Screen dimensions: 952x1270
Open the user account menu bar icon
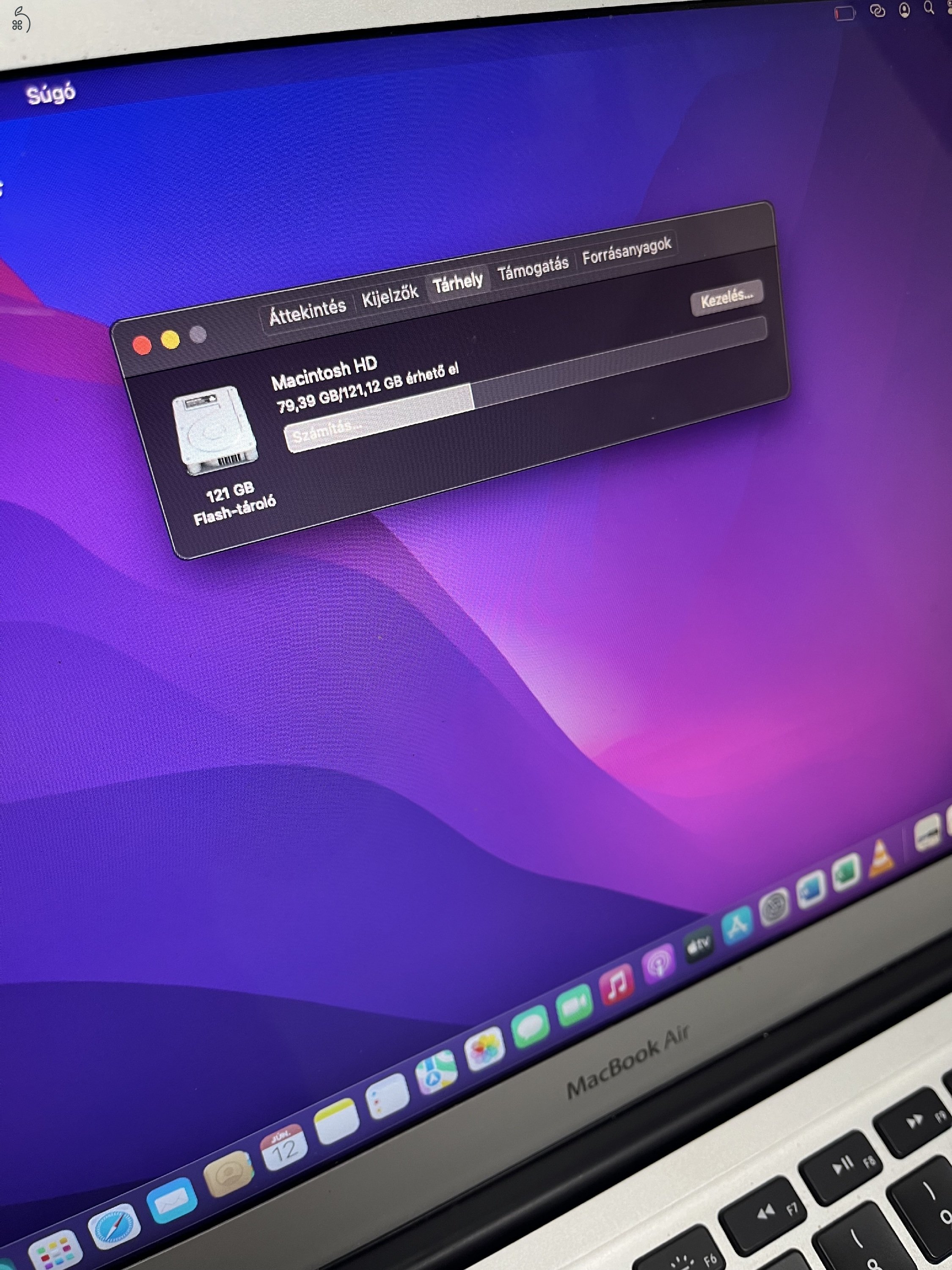click(x=904, y=10)
